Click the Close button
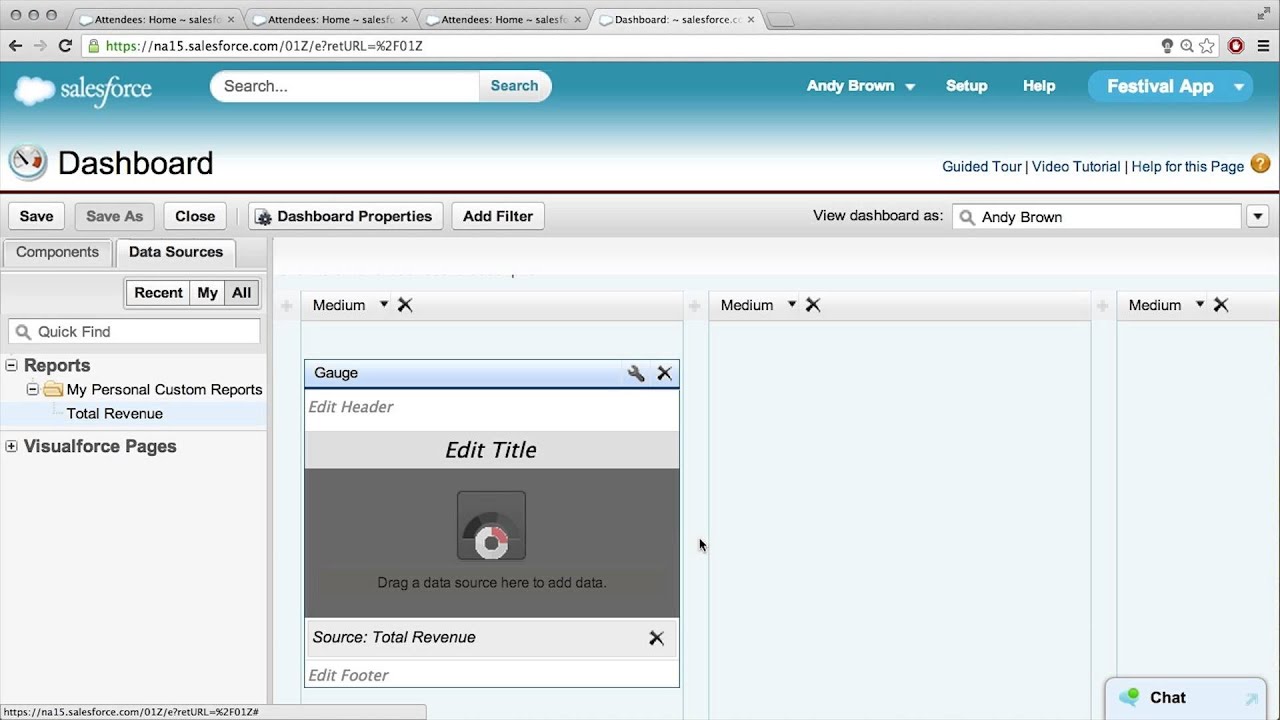The height and width of the screenshot is (720, 1280). tap(195, 216)
